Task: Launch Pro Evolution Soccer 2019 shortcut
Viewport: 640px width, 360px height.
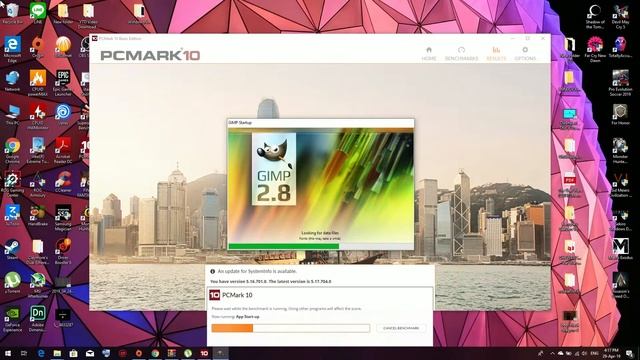Action: tap(620, 83)
